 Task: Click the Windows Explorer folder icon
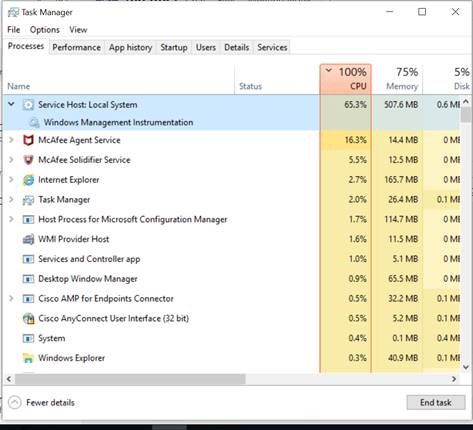28,358
